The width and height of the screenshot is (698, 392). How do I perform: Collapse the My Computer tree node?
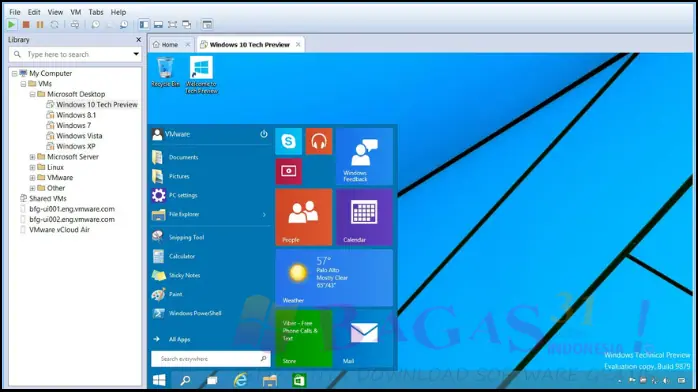coord(15,73)
